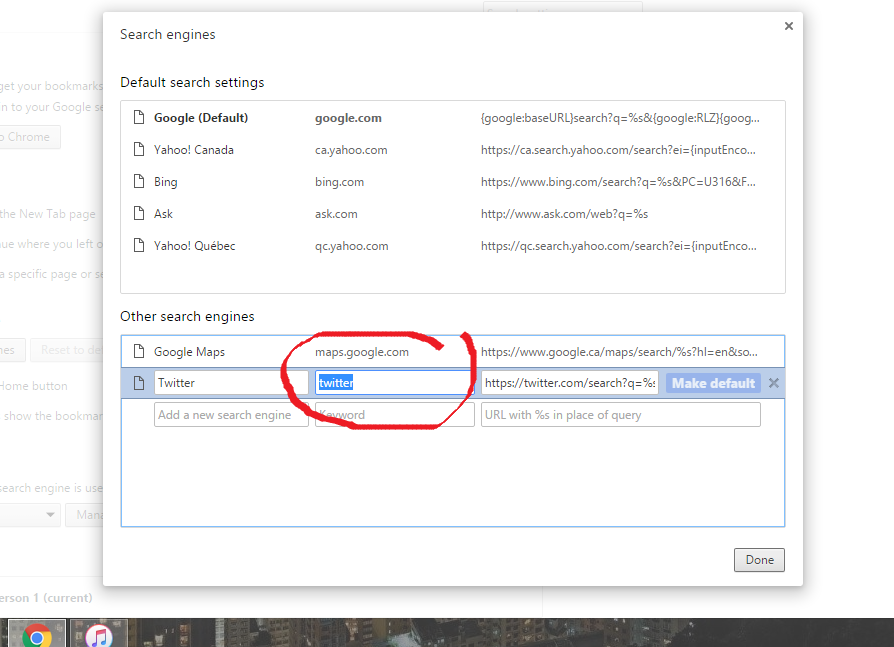The image size is (894, 647).
Task: Click the URL with %s field
Action: coord(620,414)
